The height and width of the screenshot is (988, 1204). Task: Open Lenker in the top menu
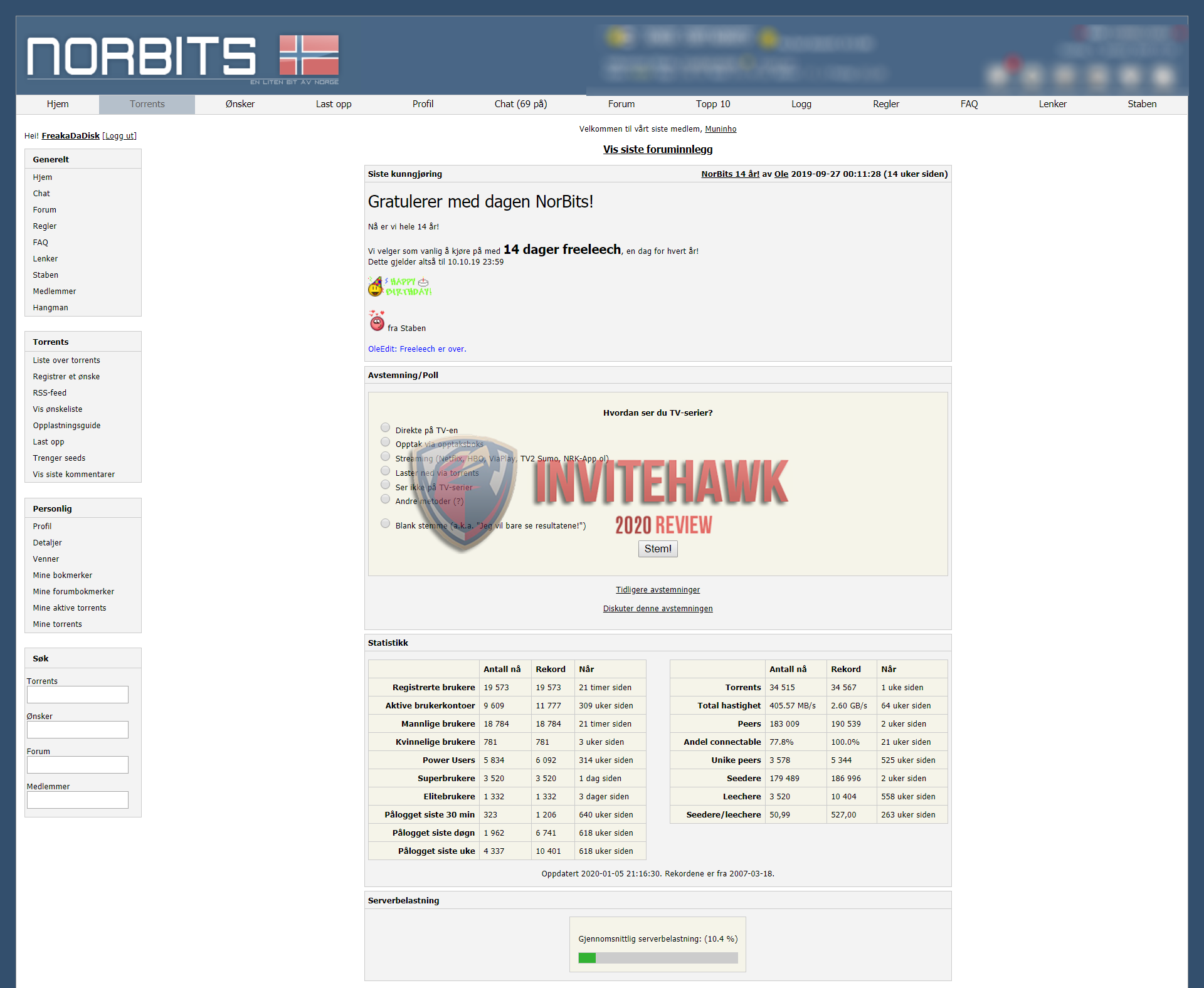[1053, 104]
